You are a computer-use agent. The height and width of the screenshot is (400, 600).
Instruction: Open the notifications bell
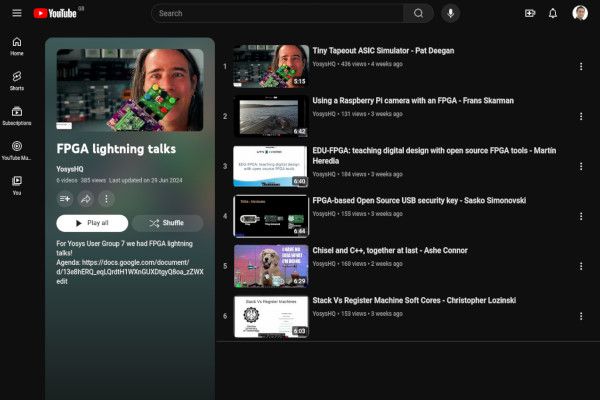(x=553, y=13)
